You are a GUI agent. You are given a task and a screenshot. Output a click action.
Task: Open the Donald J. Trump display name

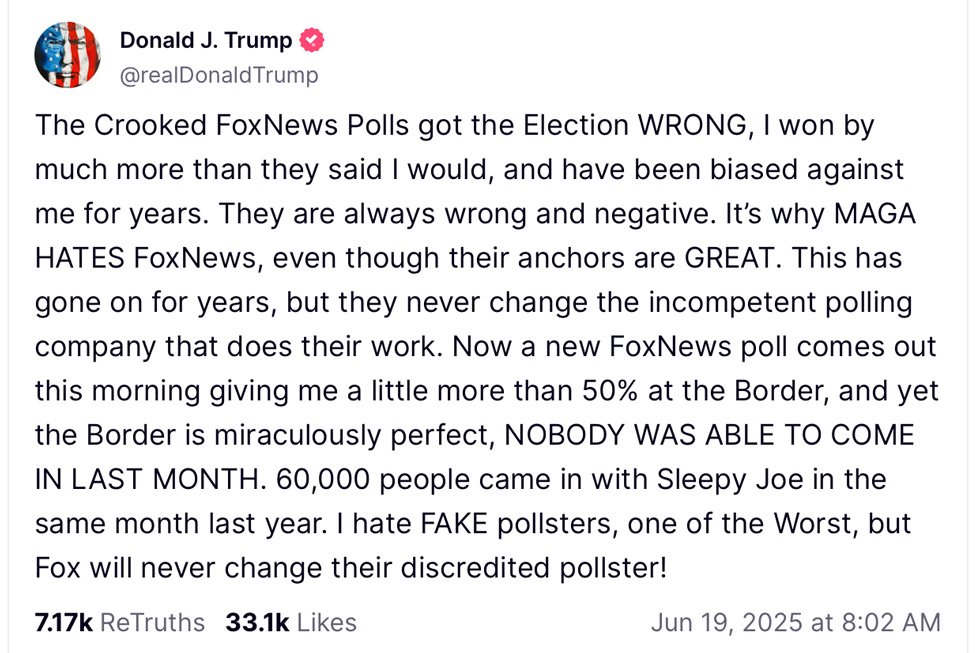pyautogui.click(x=206, y=40)
